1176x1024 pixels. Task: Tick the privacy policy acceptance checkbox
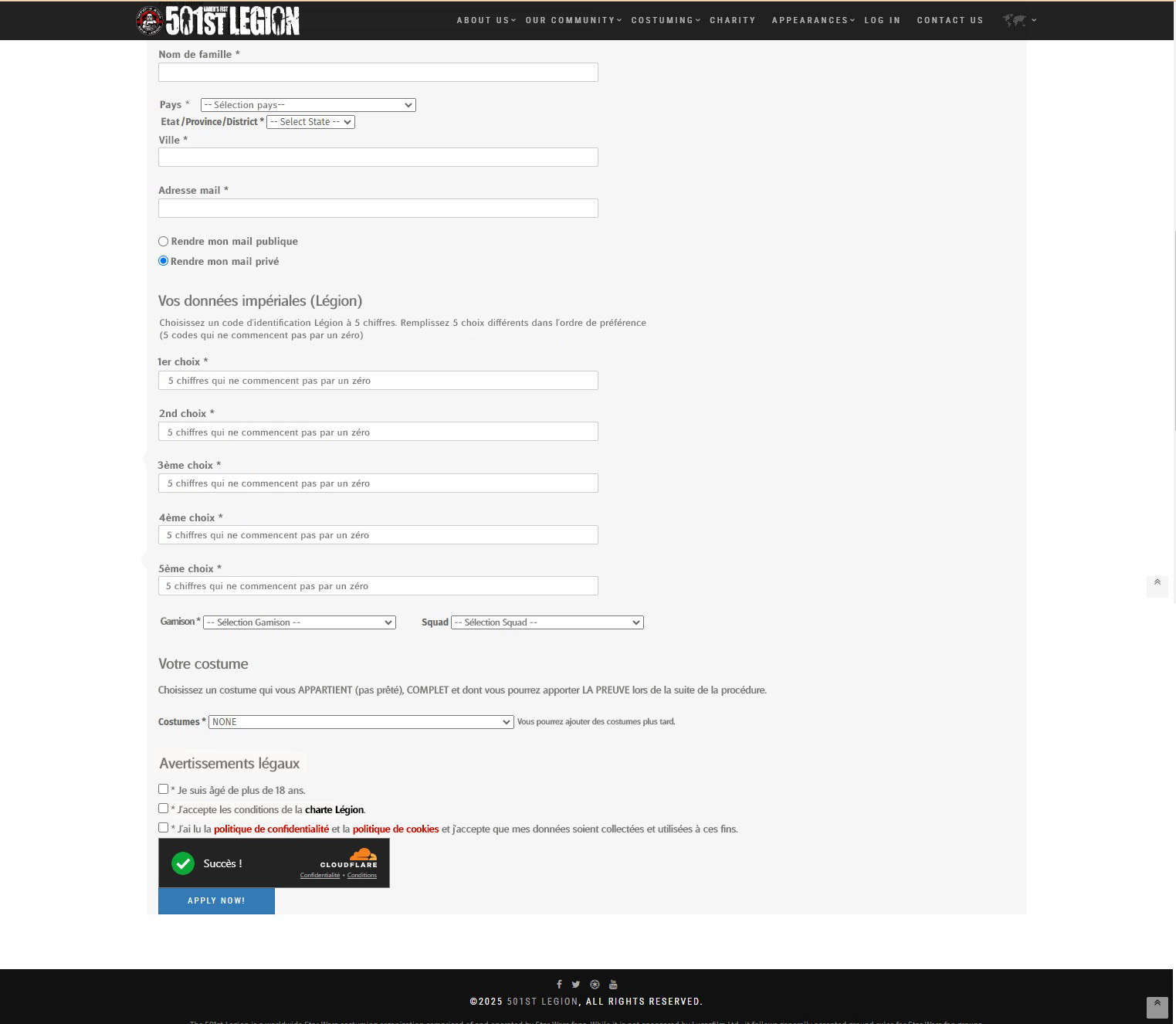[164, 828]
